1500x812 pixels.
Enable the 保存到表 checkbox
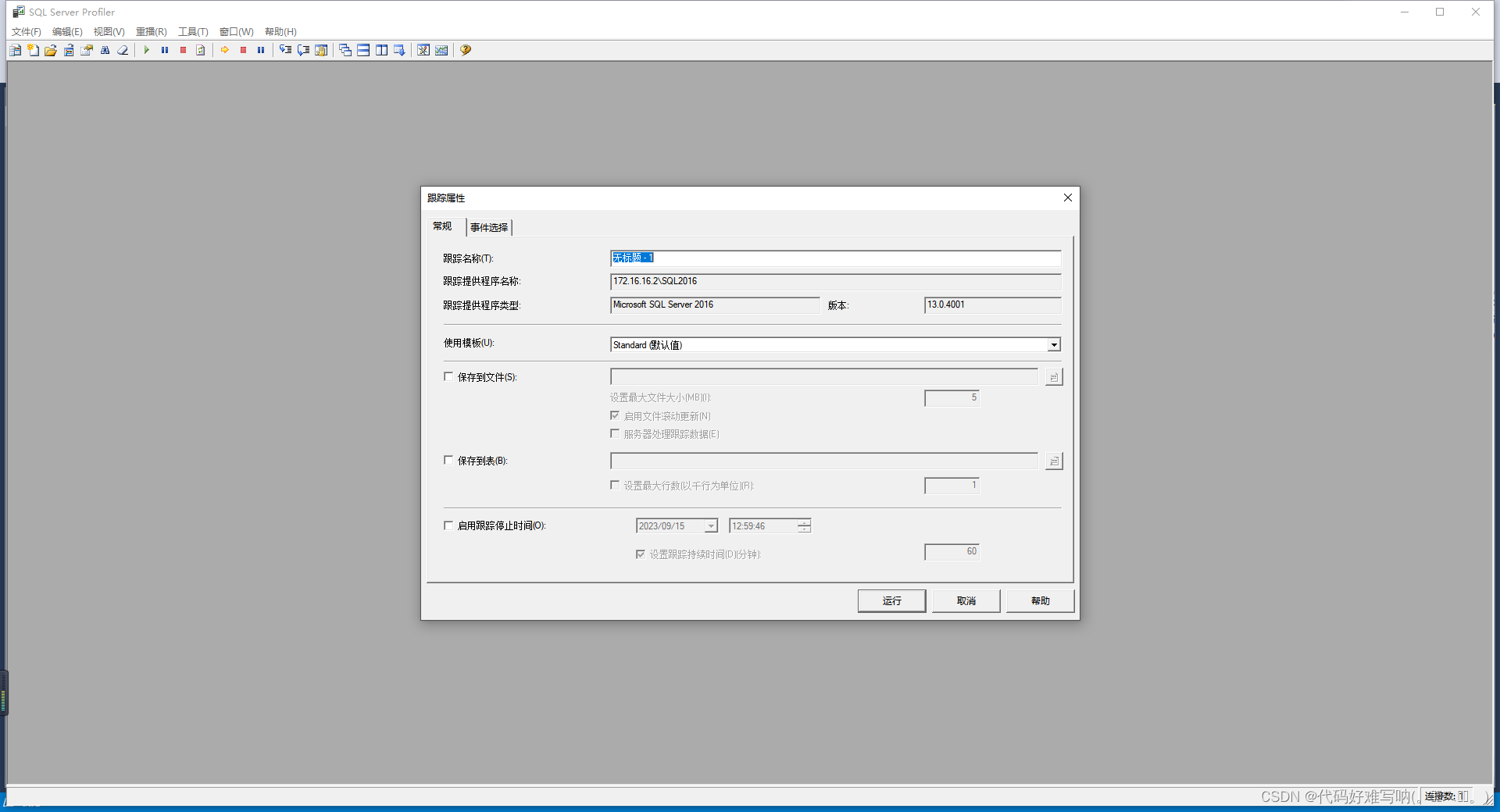[x=448, y=460]
